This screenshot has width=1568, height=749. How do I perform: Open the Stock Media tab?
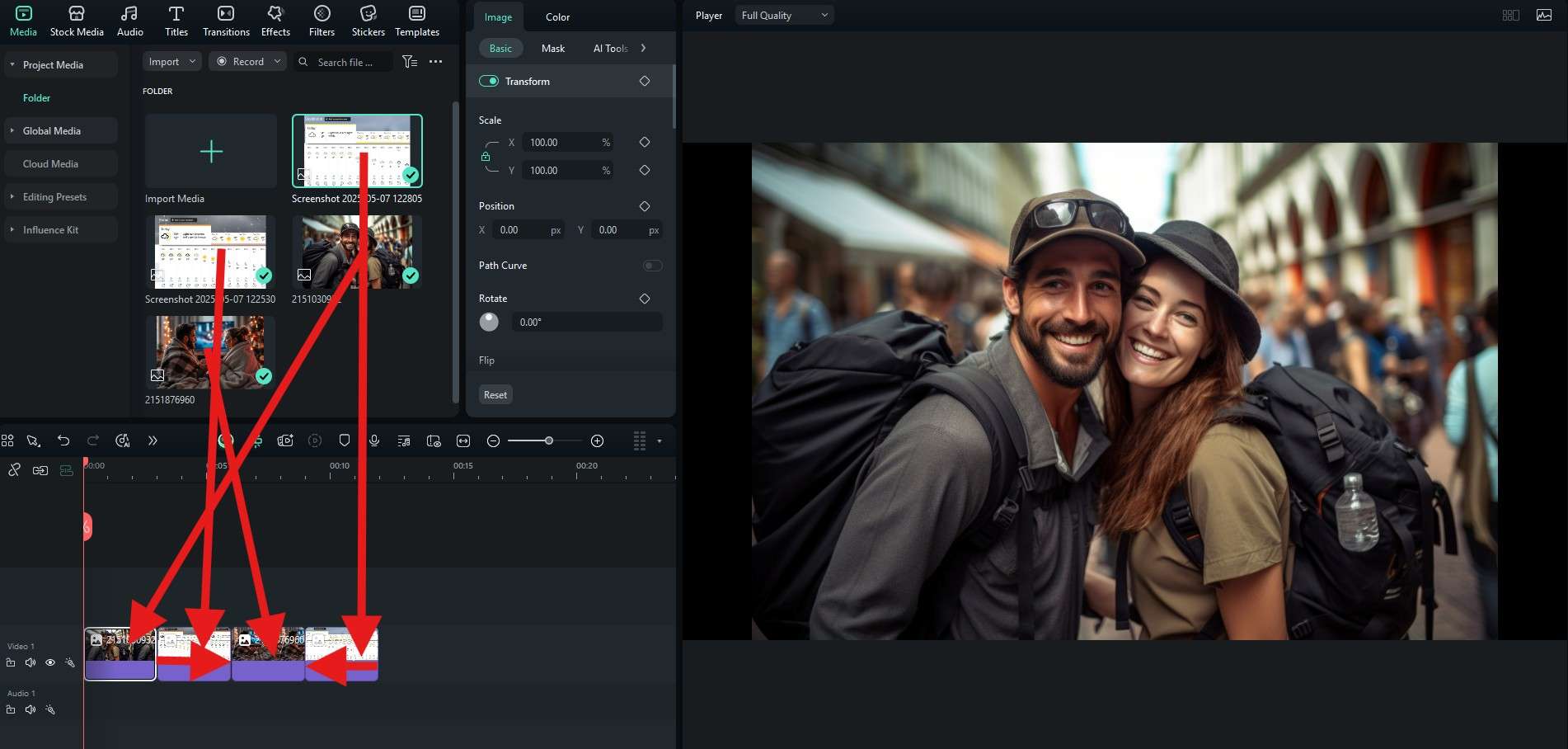77,21
